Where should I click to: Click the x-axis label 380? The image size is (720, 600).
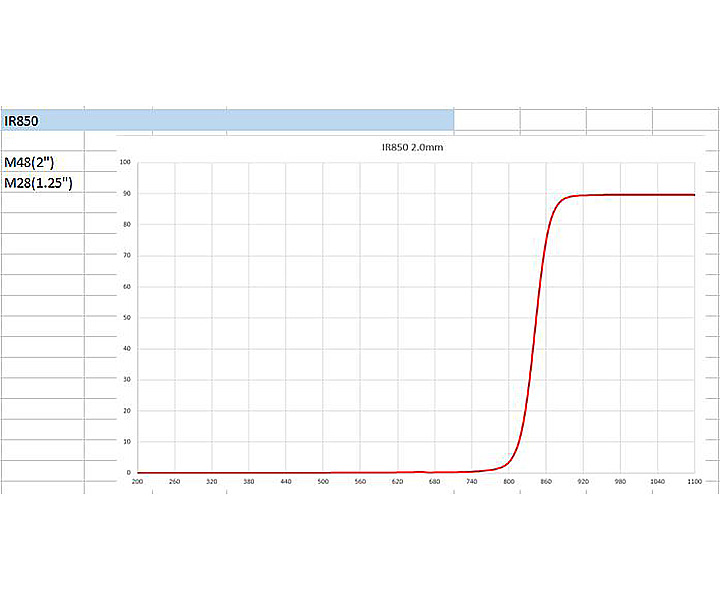pyautogui.click(x=249, y=483)
